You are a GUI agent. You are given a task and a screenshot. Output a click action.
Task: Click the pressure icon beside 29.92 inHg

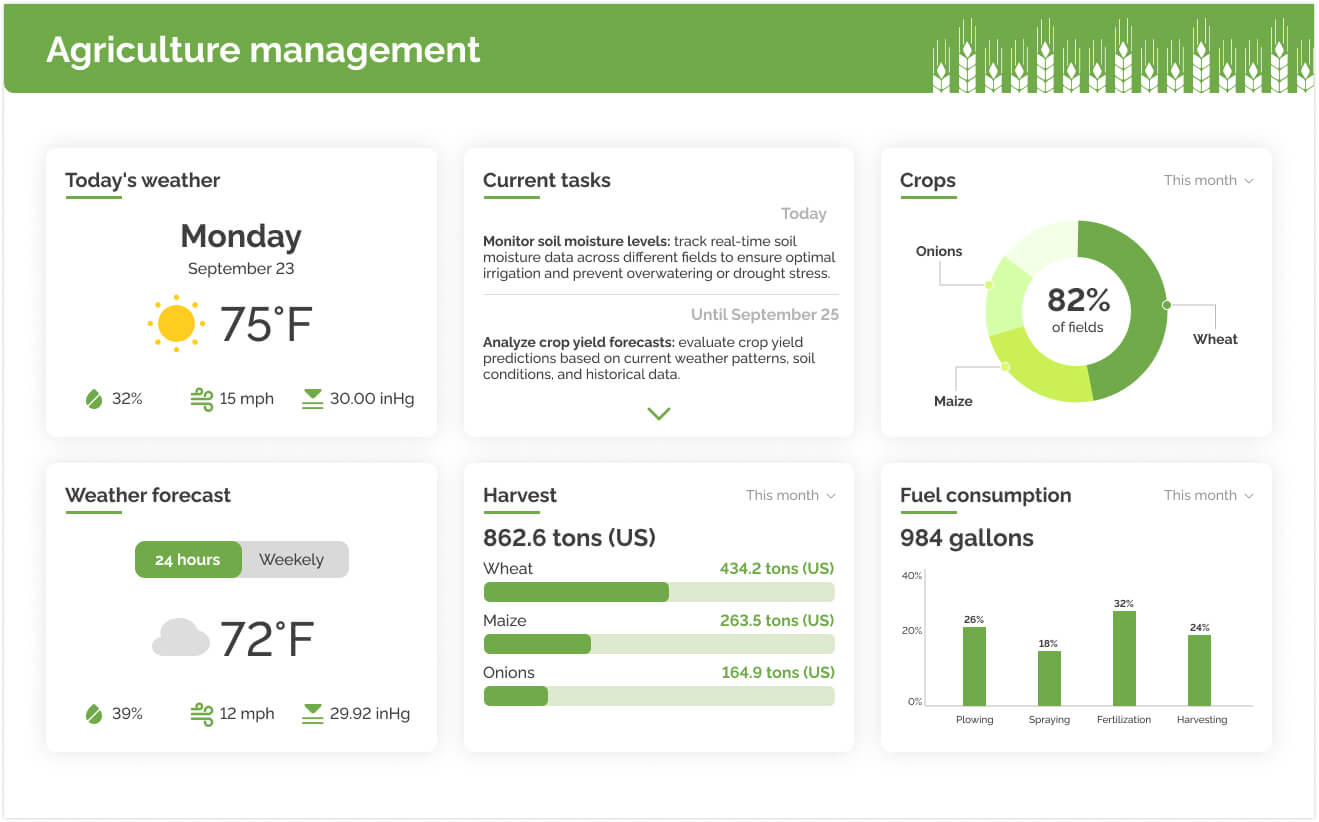pyautogui.click(x=311, y=712)
